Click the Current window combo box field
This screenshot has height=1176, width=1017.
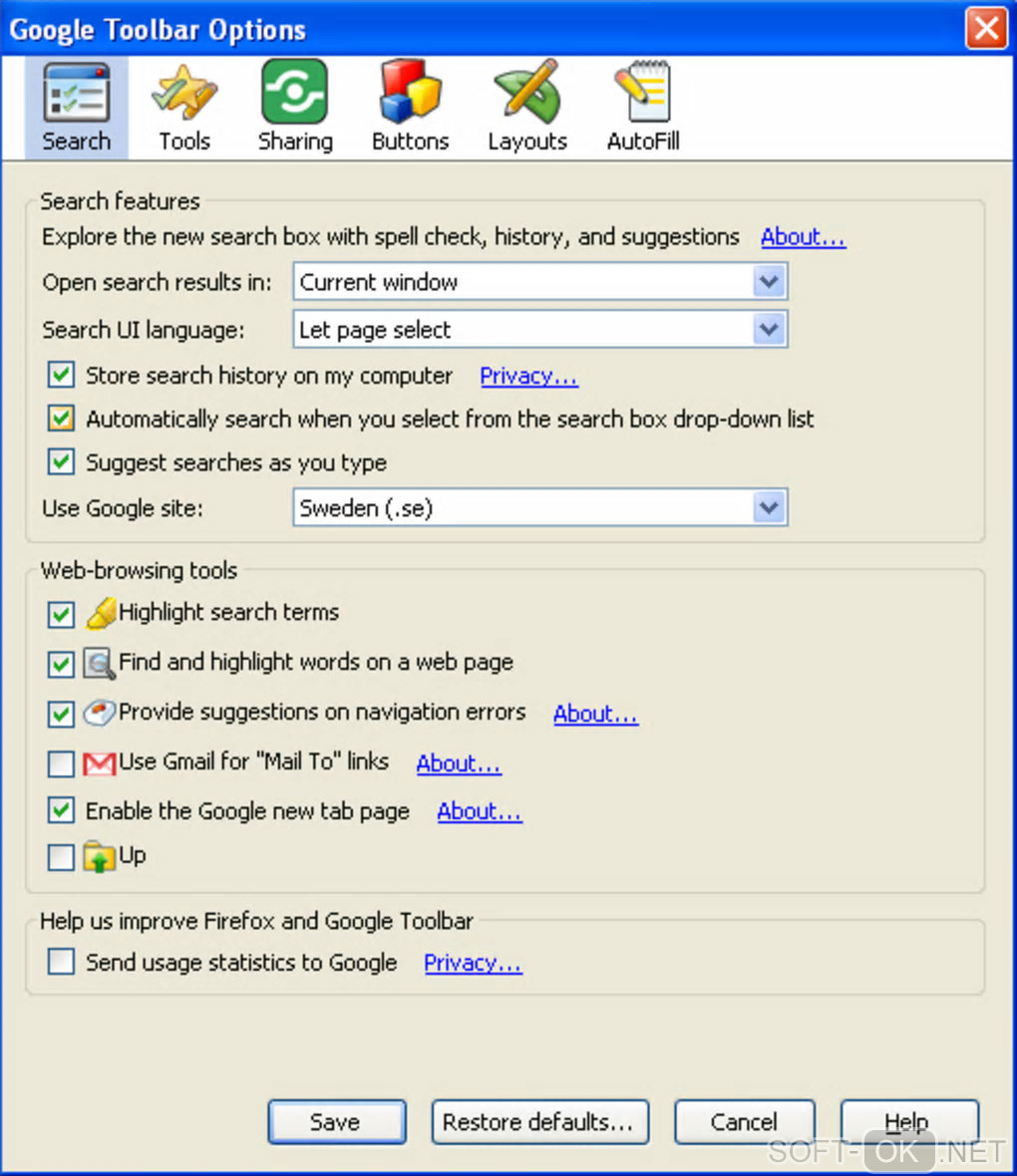[539, 282]
